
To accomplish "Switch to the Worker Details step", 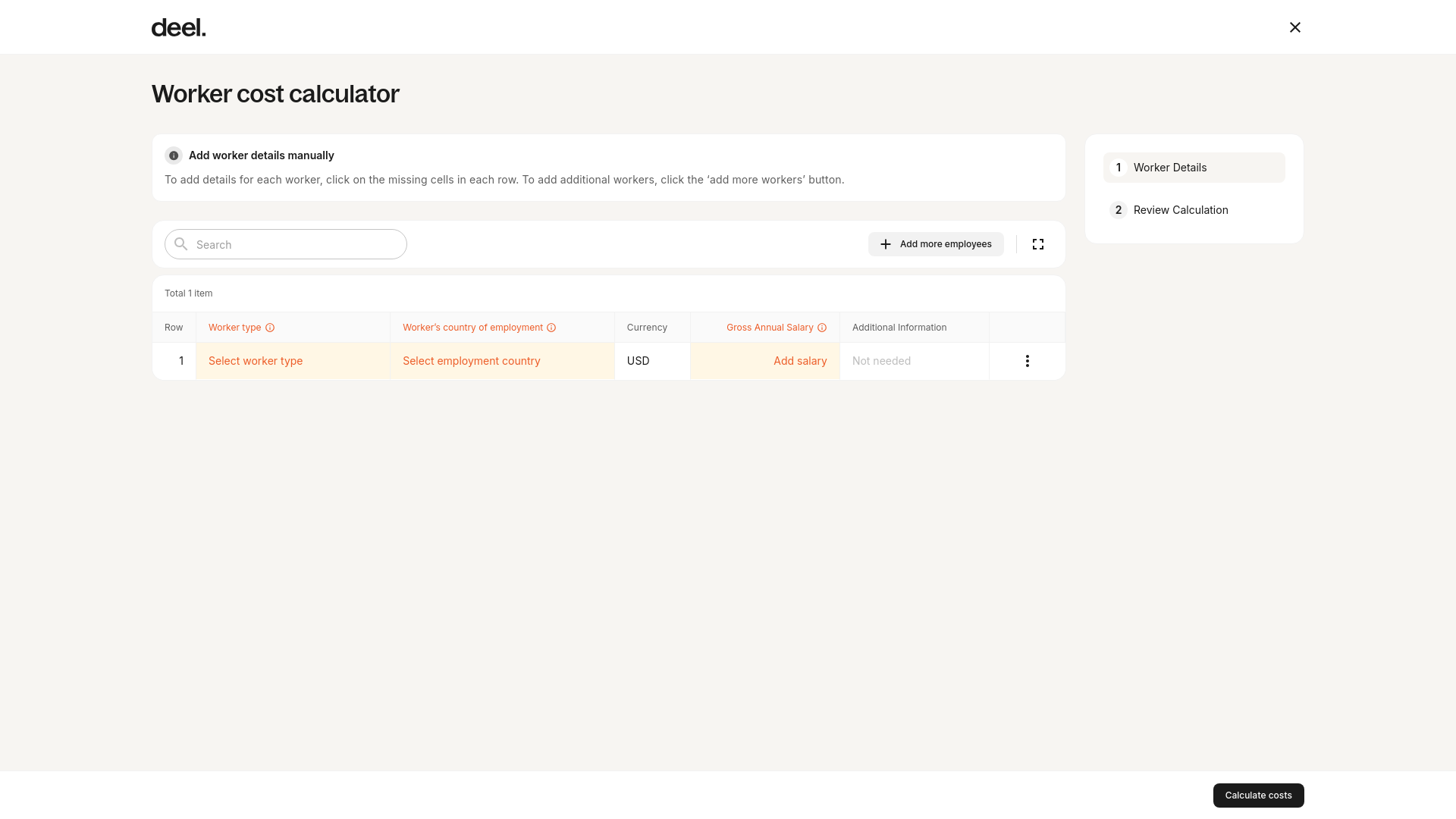I will pyautogui.click(x=1194, y=167).
